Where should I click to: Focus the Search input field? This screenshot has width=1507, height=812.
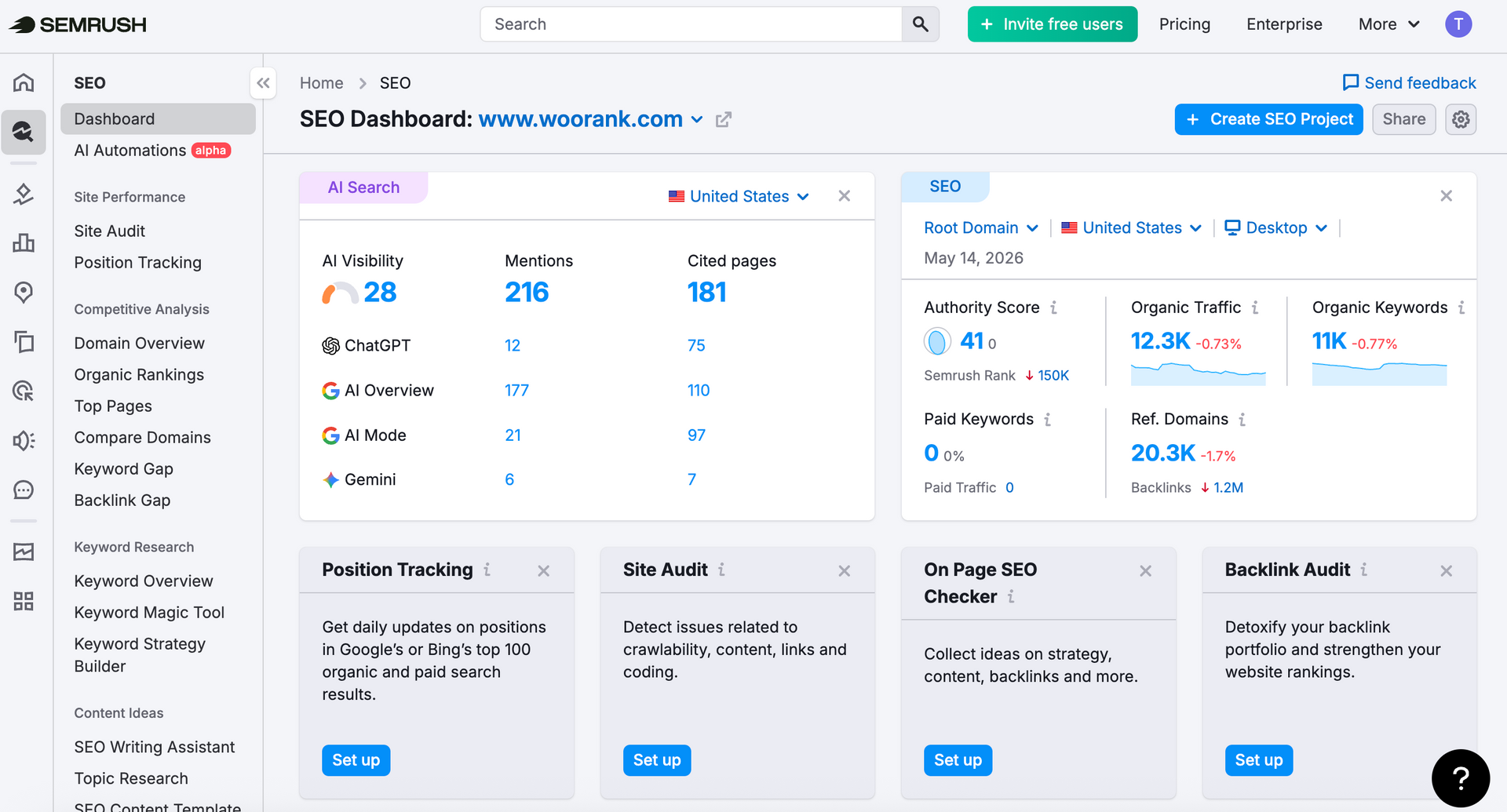click(x=691, y=24)
